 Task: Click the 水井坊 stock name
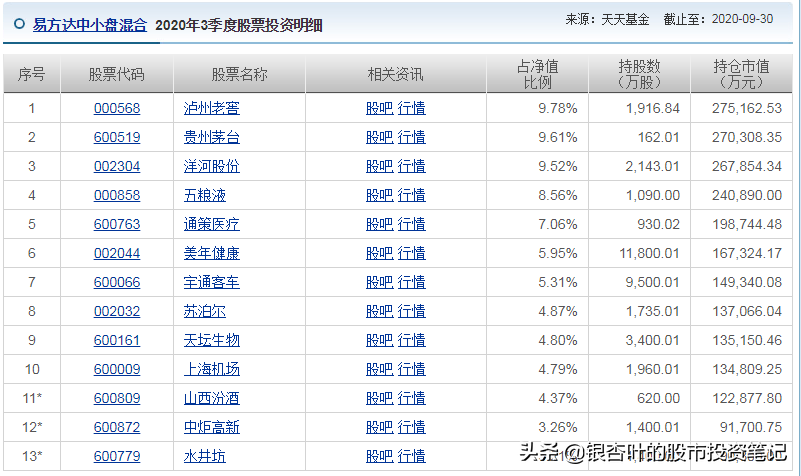point(204,456)
